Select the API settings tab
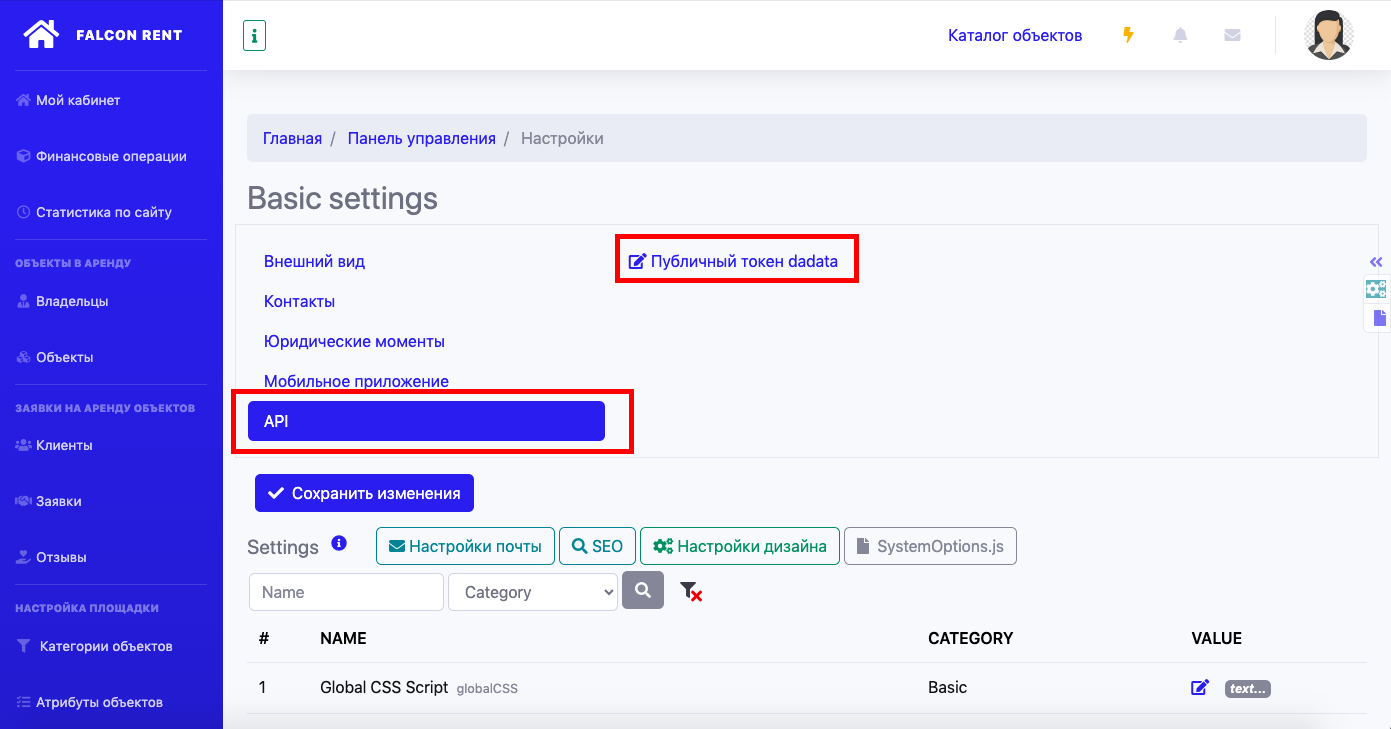The width and height of the screenshot is (1391, 729). [x=426, y=421]
